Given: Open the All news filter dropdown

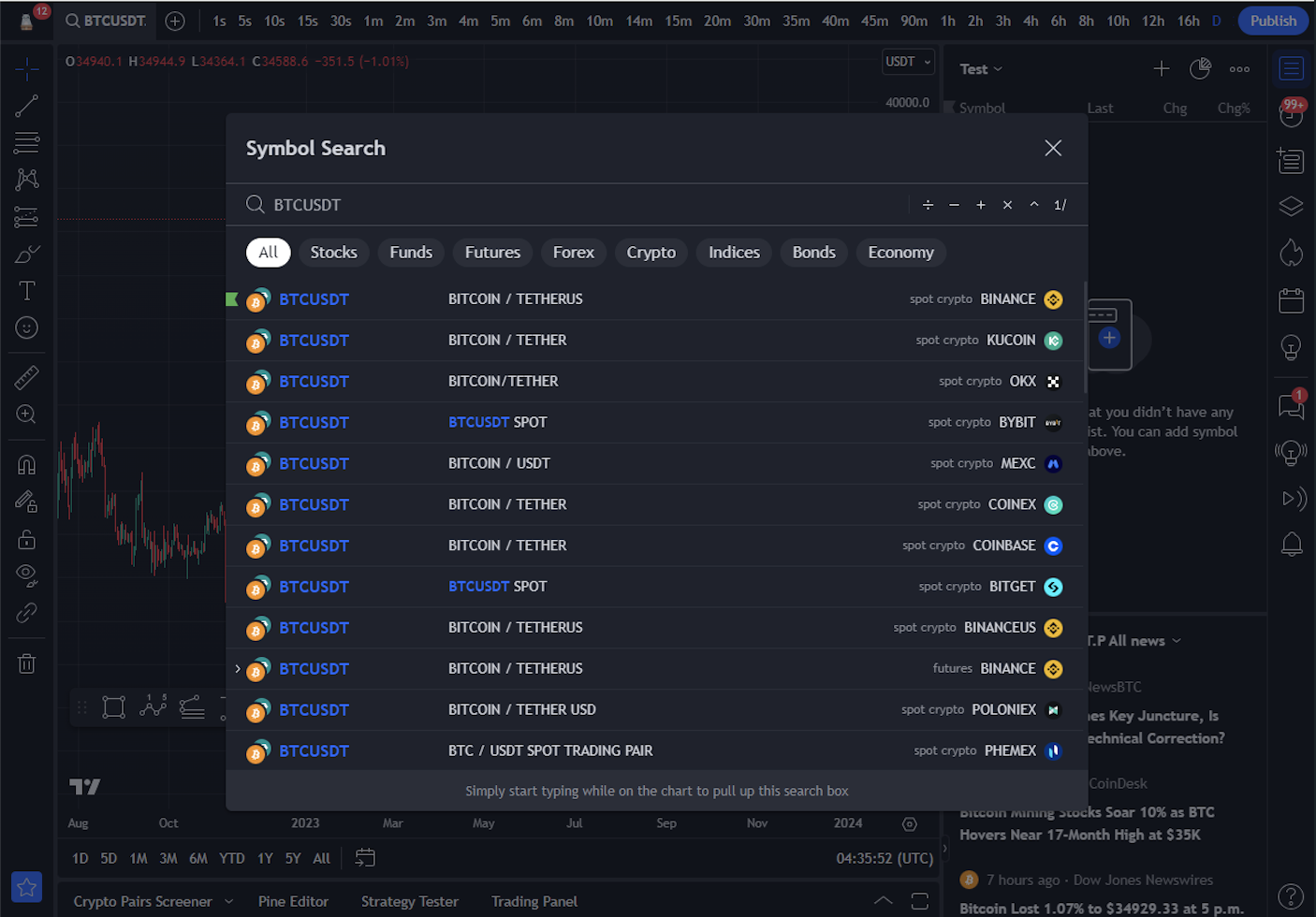Looking at the screenshot, I should click(x=1145, y=641).
